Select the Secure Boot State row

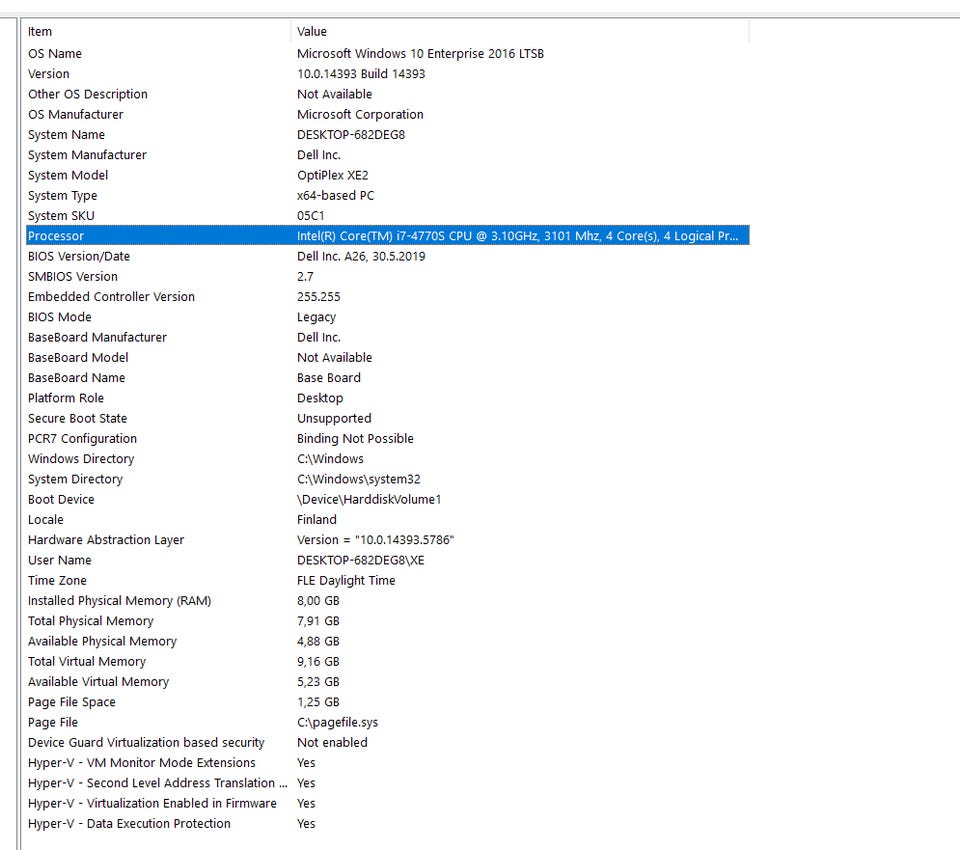388,418
